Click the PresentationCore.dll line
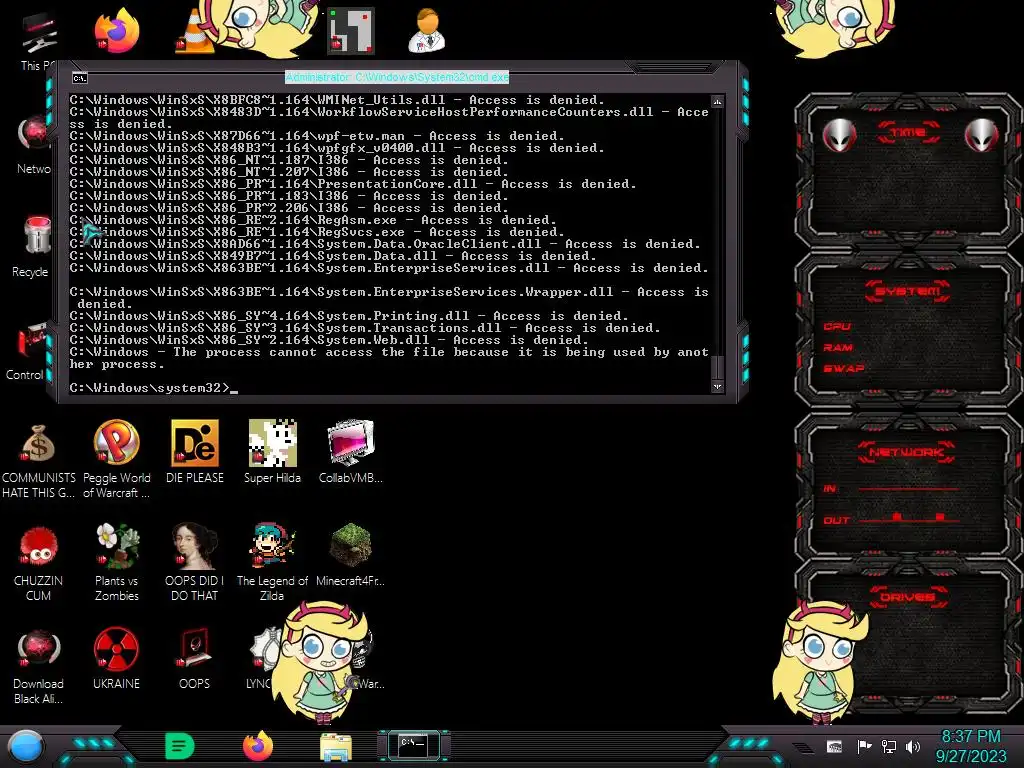 [353, 184]
